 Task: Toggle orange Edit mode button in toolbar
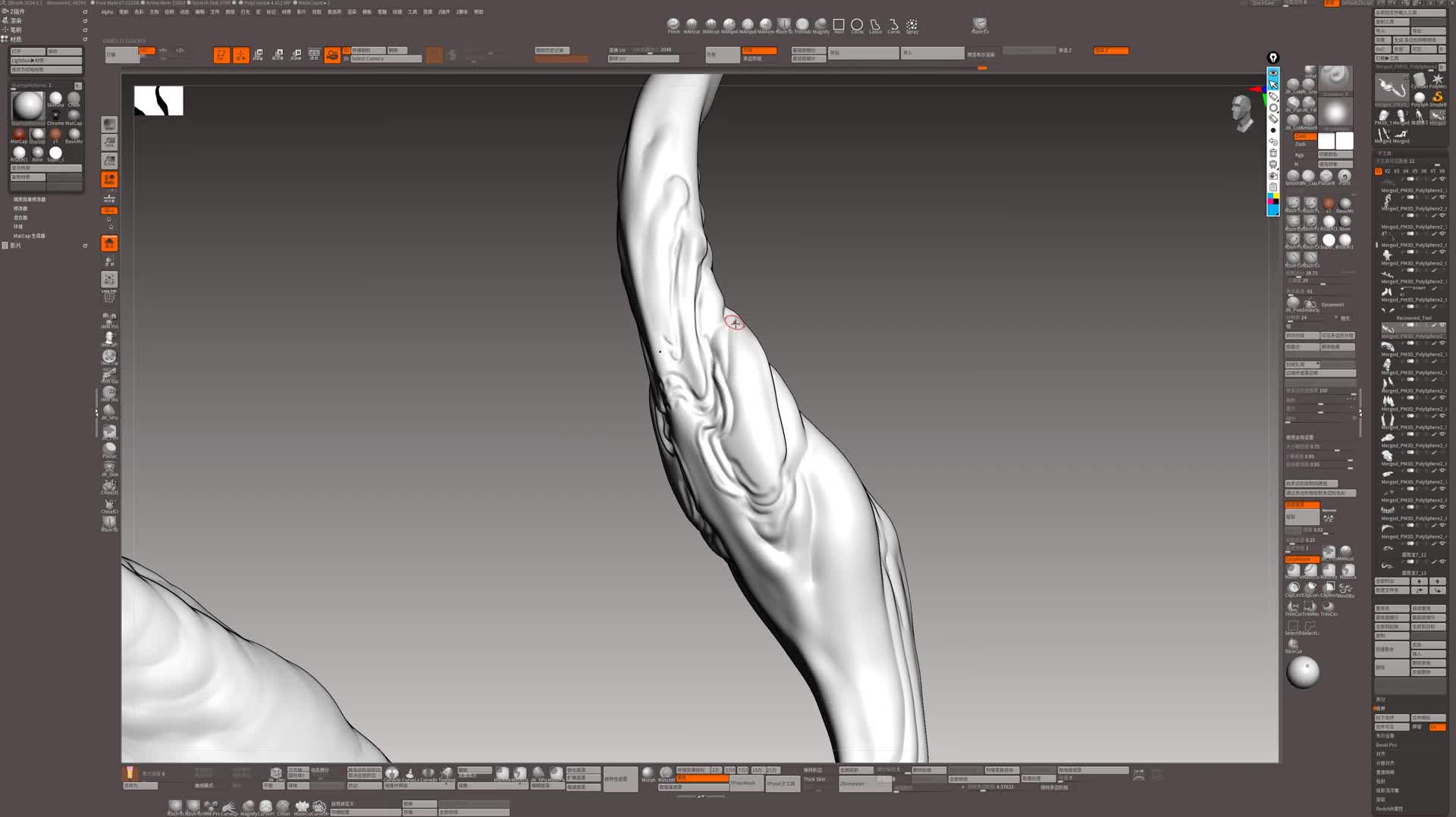(x=221, y=55)
